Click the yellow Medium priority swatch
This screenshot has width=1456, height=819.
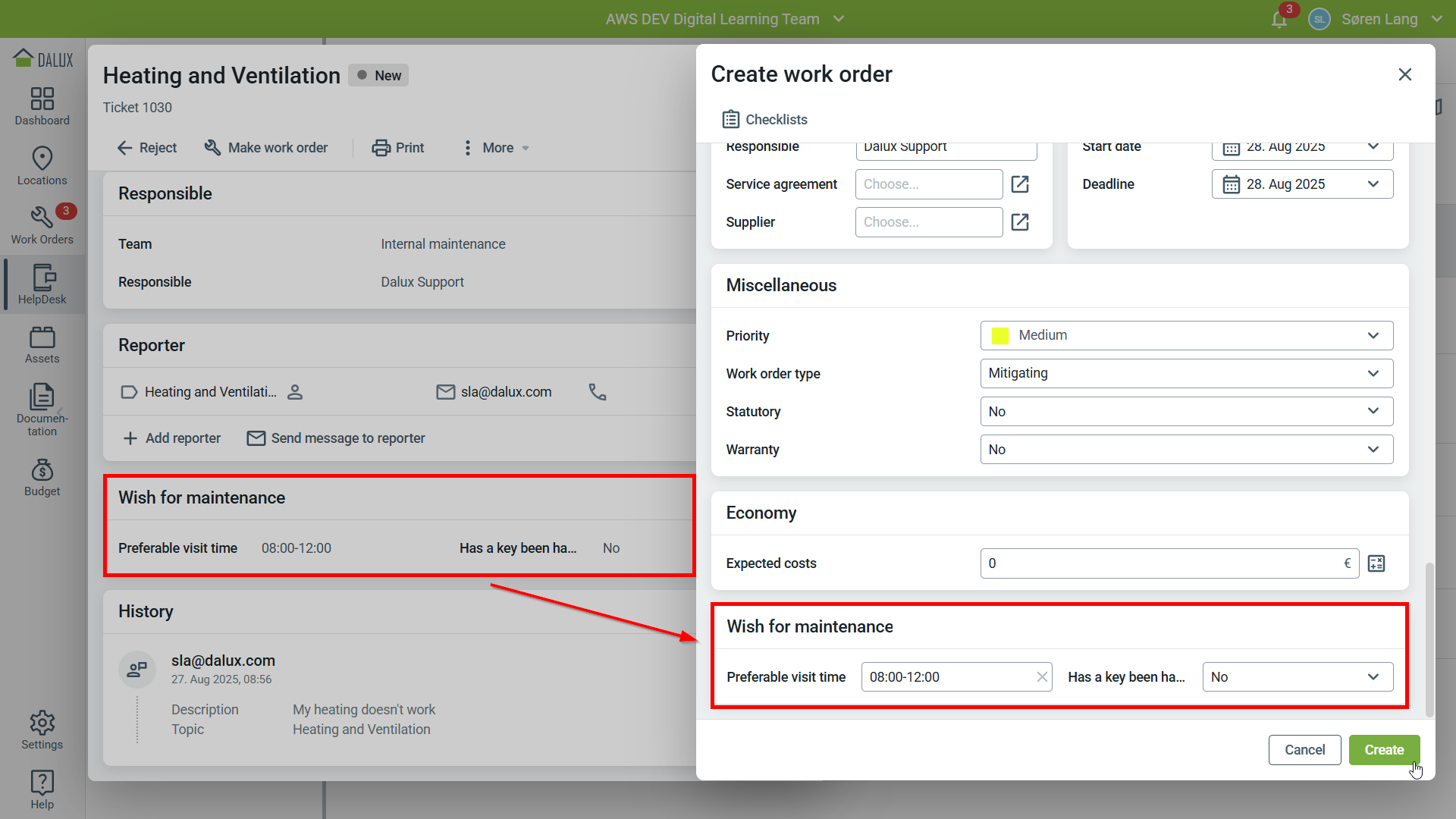[999, 335]
